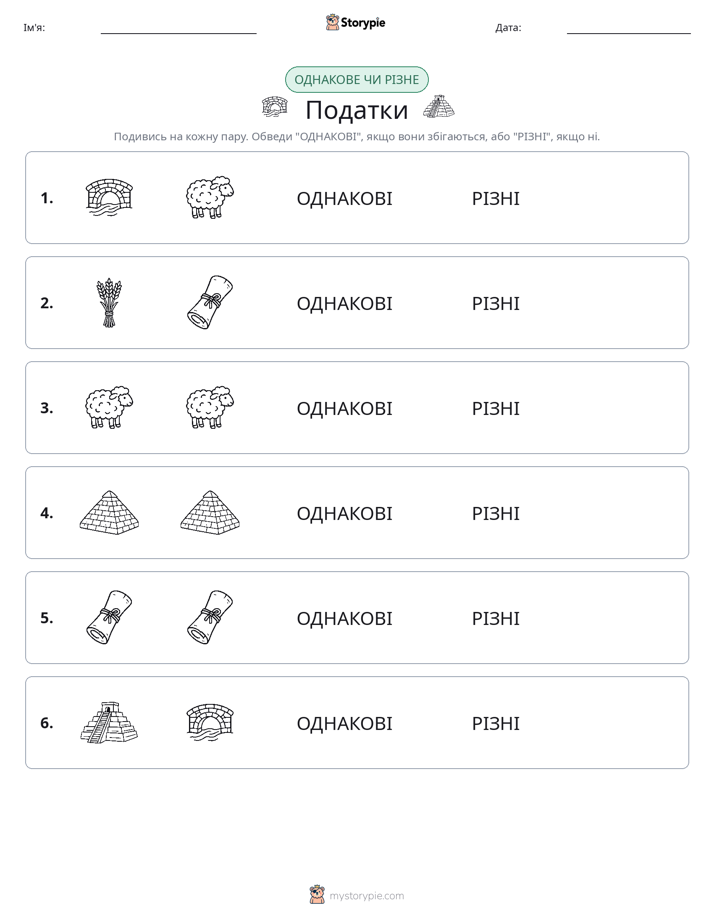
Task: Click the first sheep in row 3
Action: 109,407
